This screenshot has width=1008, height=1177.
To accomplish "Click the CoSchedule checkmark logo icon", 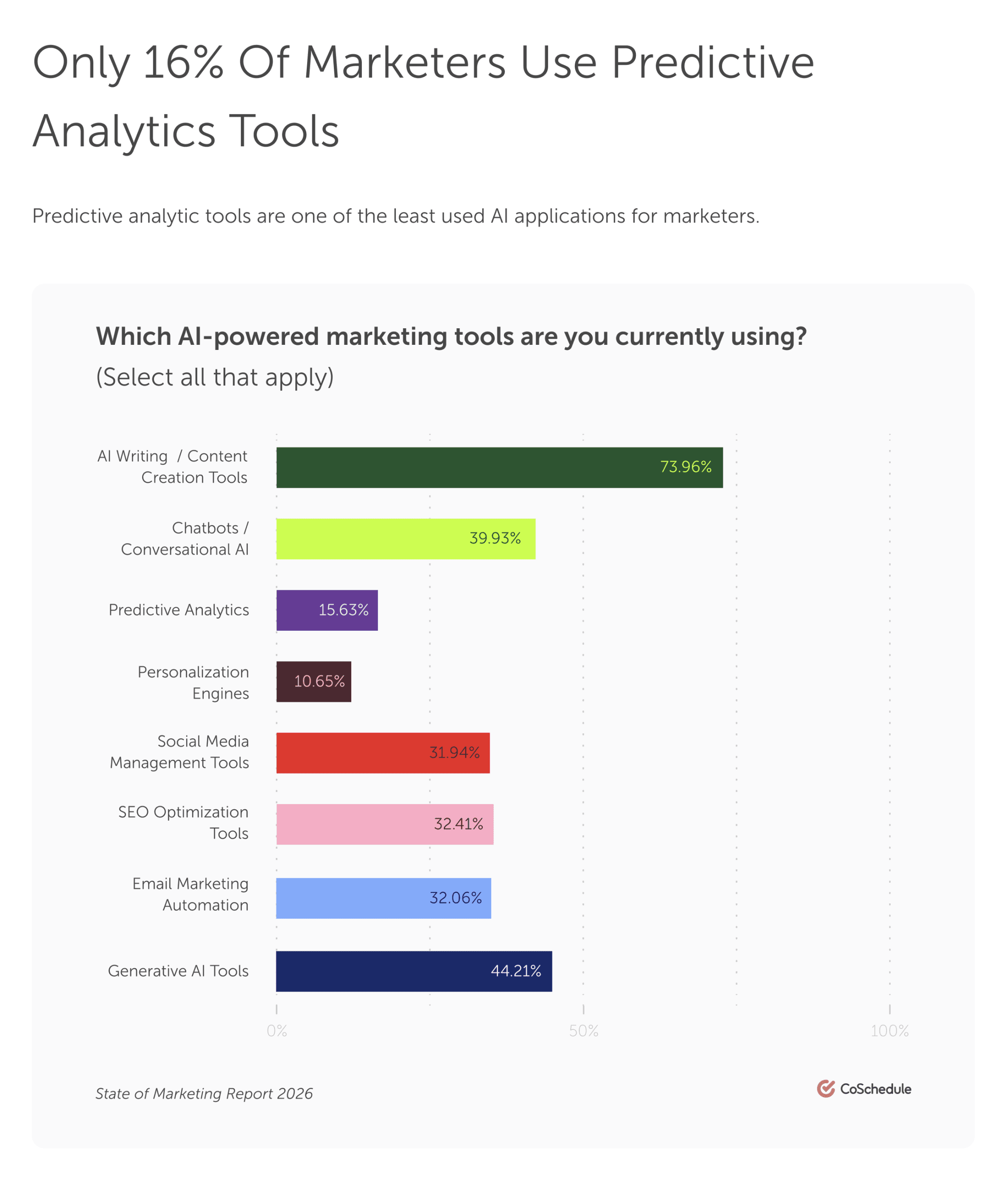I will pos(825,1088).
